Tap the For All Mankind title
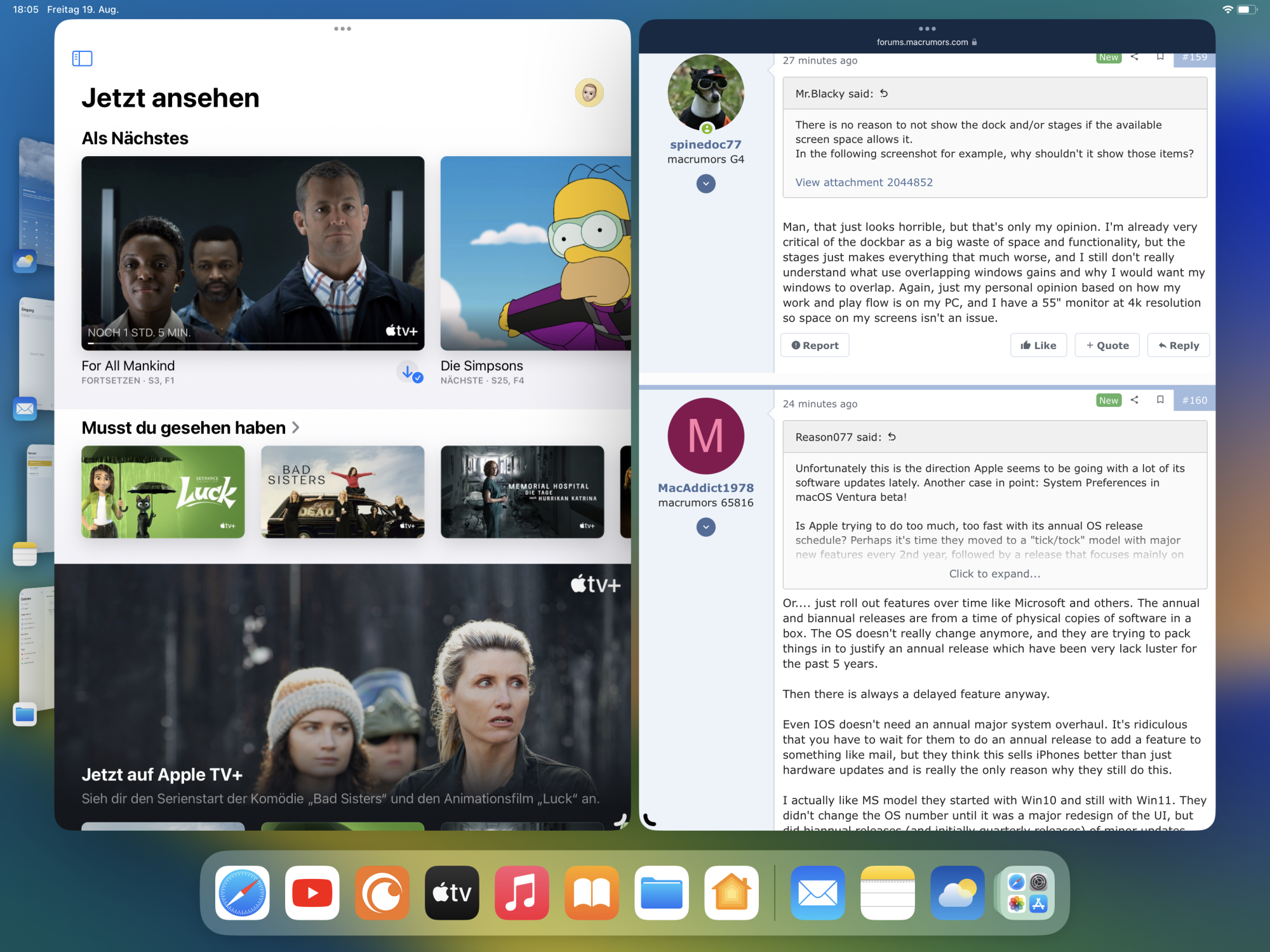This screenshot has height=952, width=1270. point(128,366)
